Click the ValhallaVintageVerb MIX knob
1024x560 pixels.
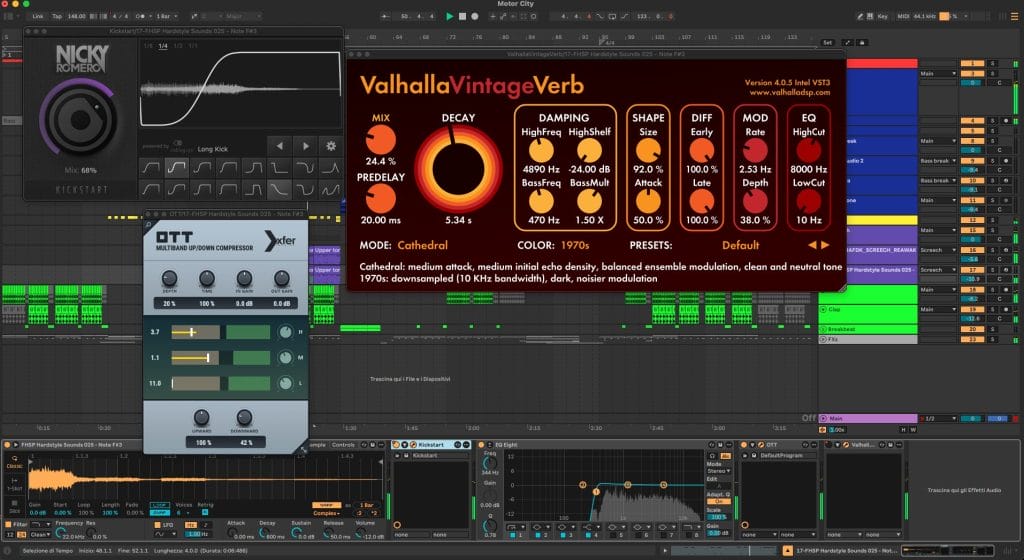[380, 140]
